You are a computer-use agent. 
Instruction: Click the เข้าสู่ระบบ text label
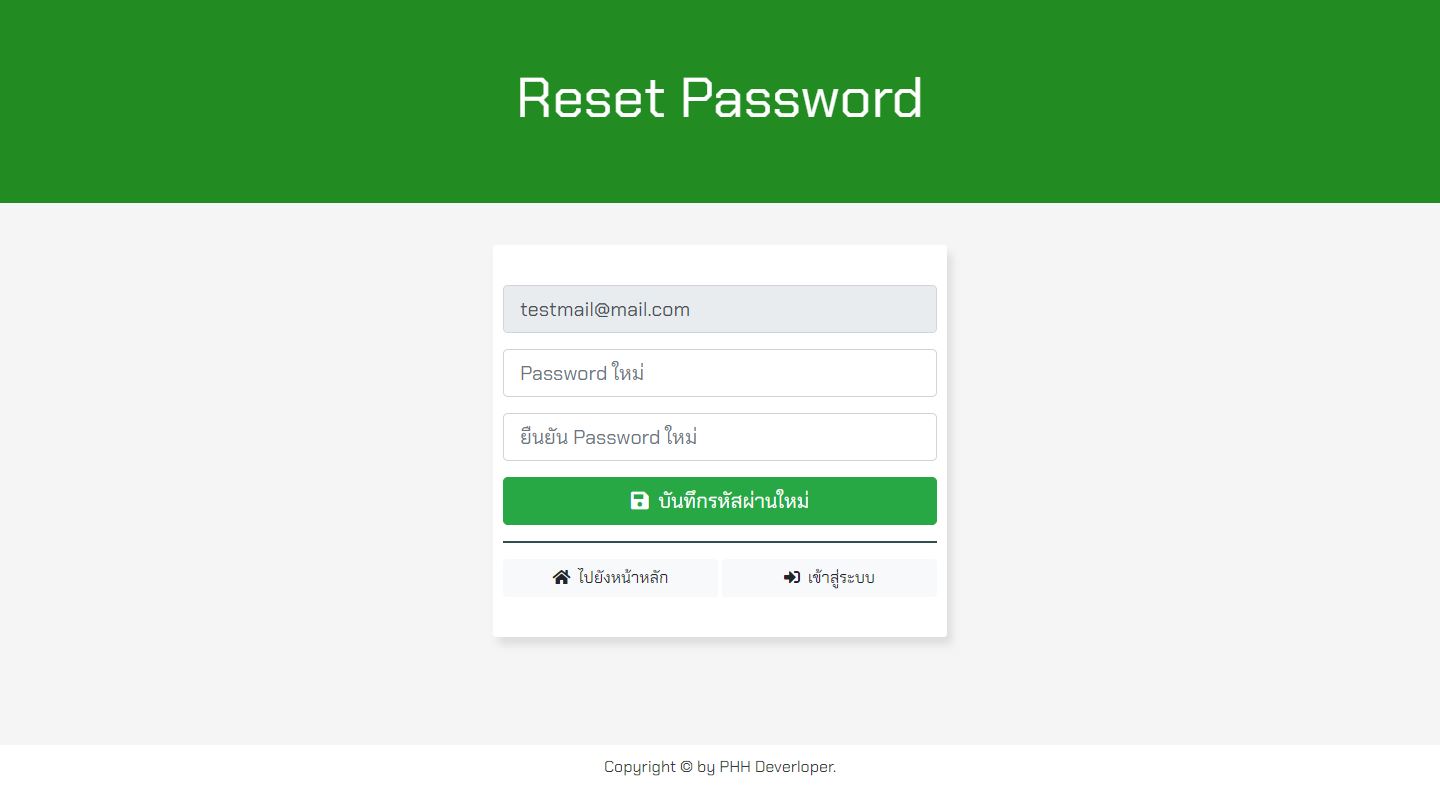(841, 578)
